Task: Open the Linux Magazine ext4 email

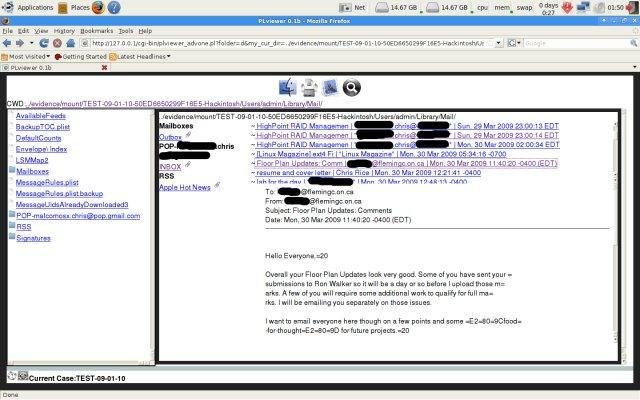Action: point(381,154)
